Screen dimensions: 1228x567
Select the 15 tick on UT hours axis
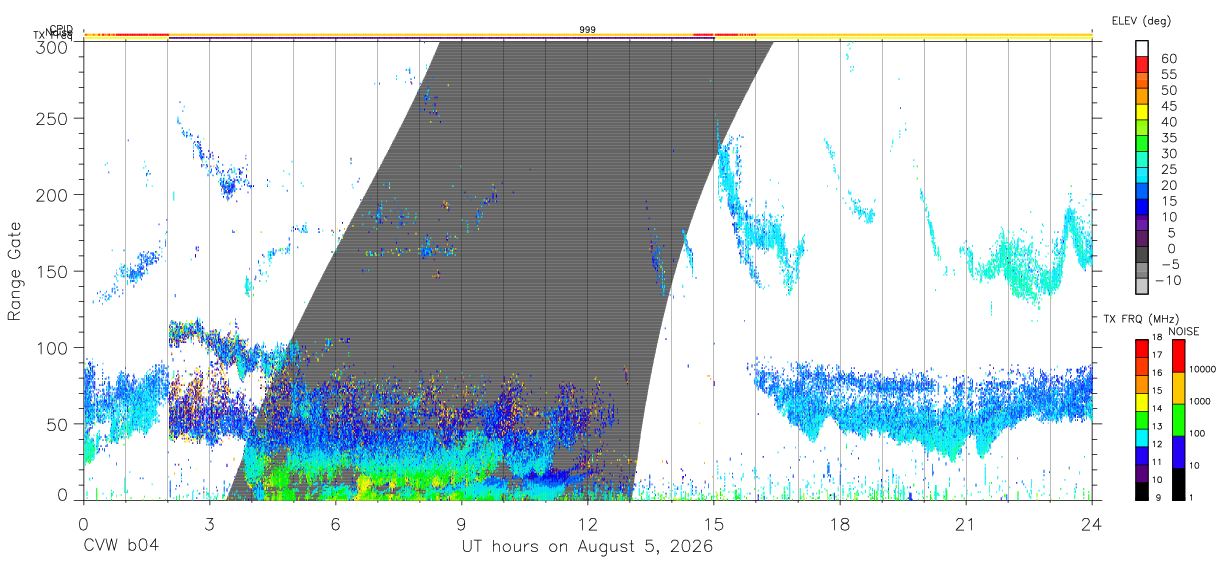pyautogui.click(x=713, y=523)
